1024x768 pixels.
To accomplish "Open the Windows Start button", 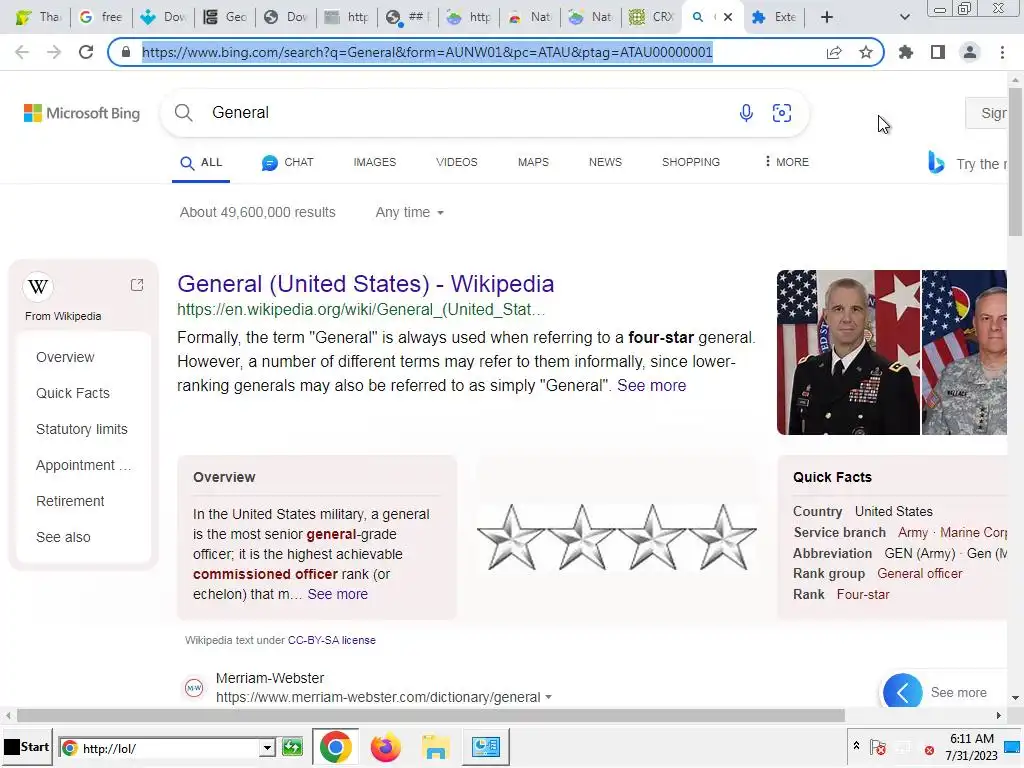I will click(x=26, y=747).
